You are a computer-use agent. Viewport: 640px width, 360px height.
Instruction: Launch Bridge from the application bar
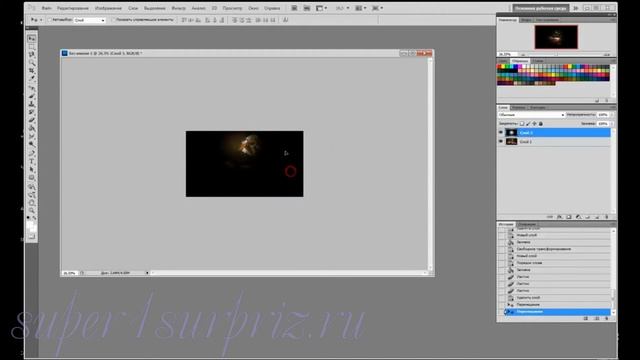[x=294, y=8]
